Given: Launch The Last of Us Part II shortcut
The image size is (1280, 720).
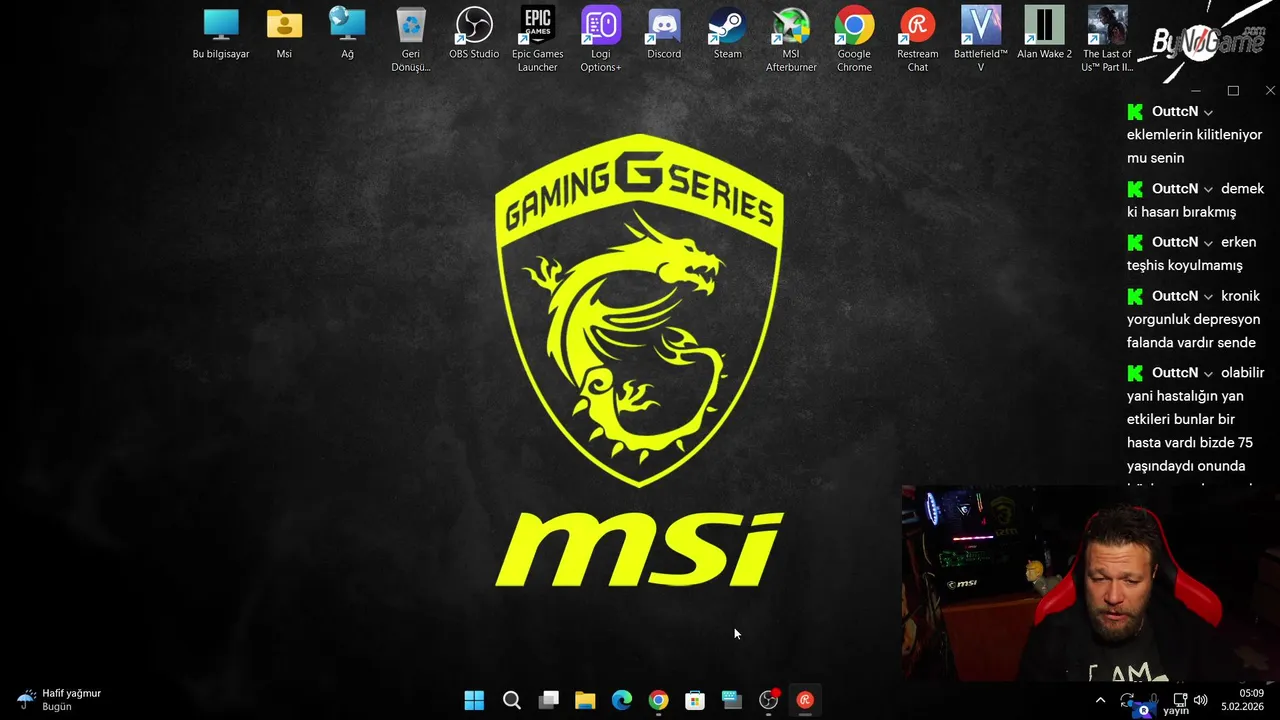Looking at the screenshot, I should click(x=1107, y=39).
